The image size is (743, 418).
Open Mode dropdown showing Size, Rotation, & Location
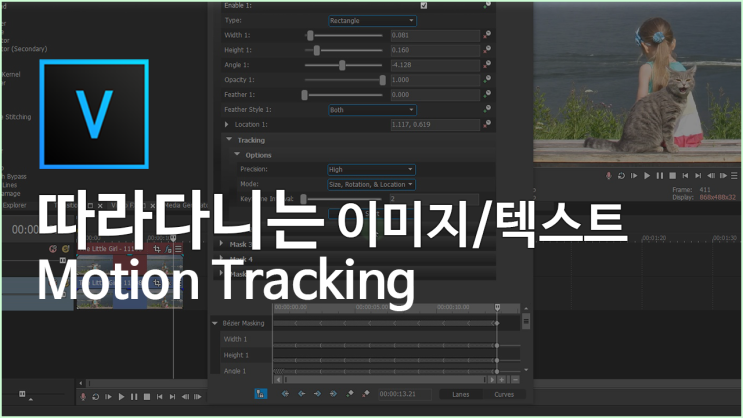point(372,184)
